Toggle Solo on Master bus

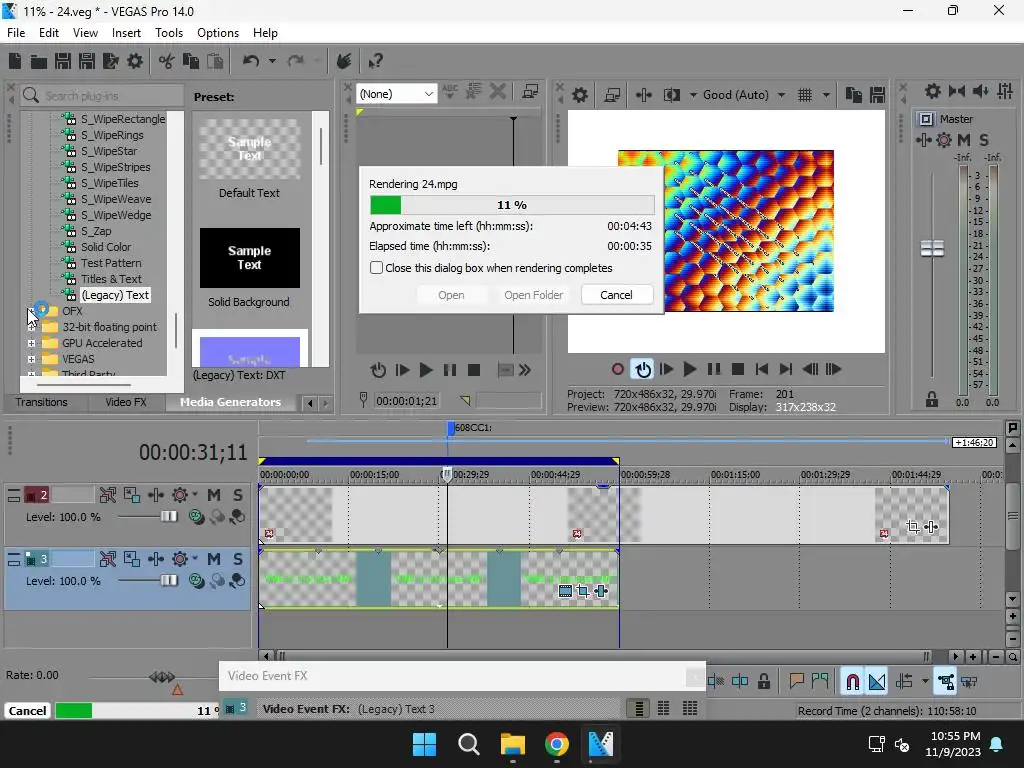tap(984, 140)
